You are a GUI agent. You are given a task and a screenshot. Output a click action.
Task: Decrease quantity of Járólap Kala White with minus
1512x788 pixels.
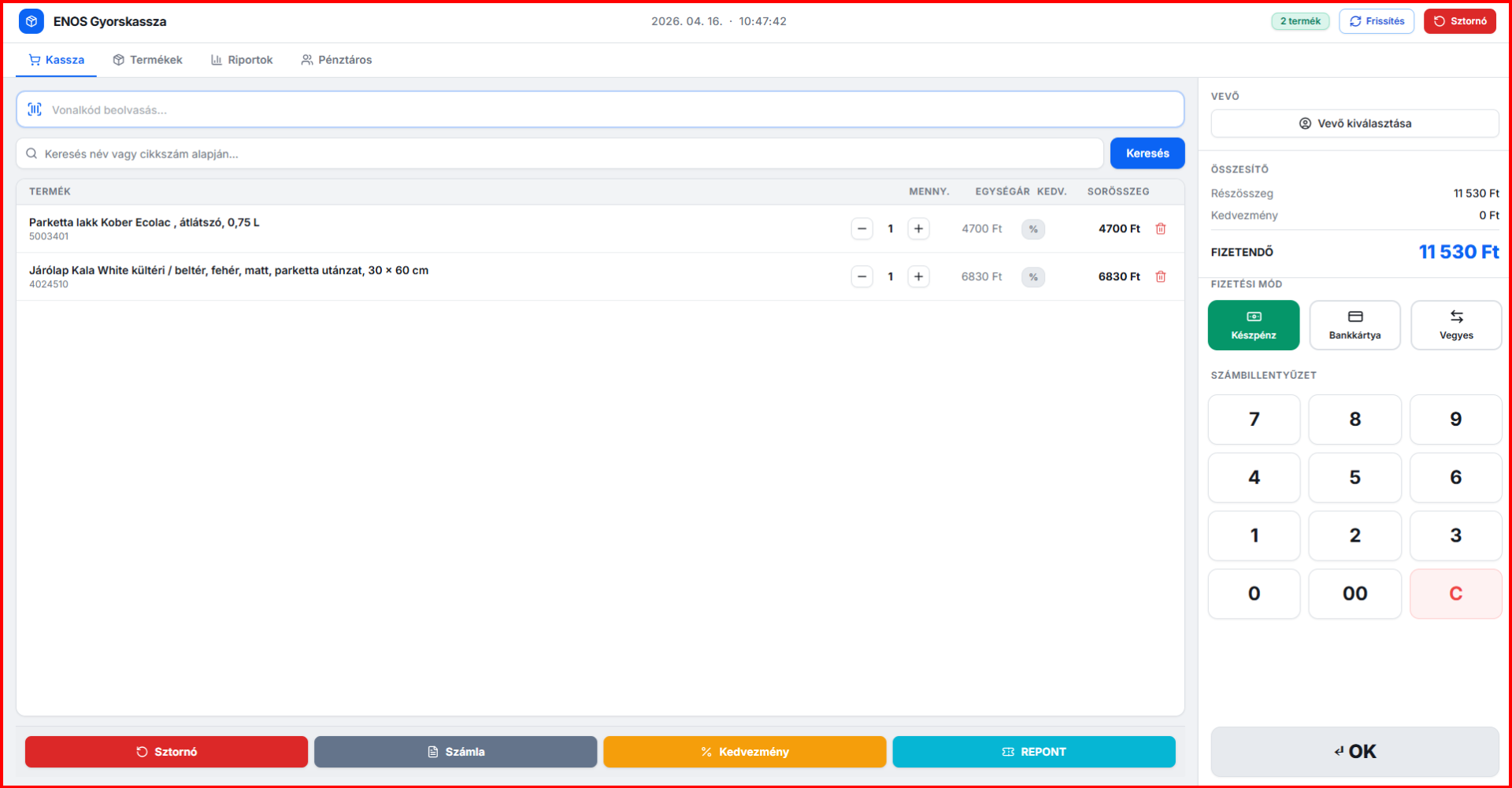click(862, 277)
